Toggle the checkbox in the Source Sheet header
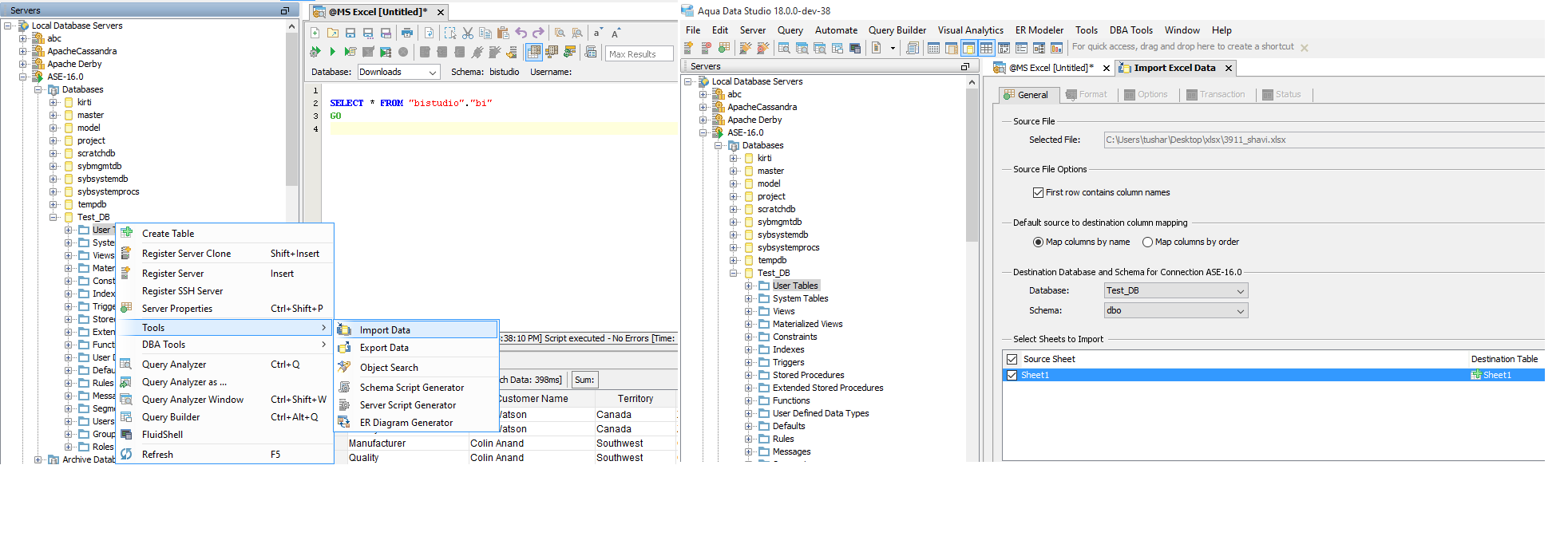1568x544 pixels. click(x=1012, y=359)
